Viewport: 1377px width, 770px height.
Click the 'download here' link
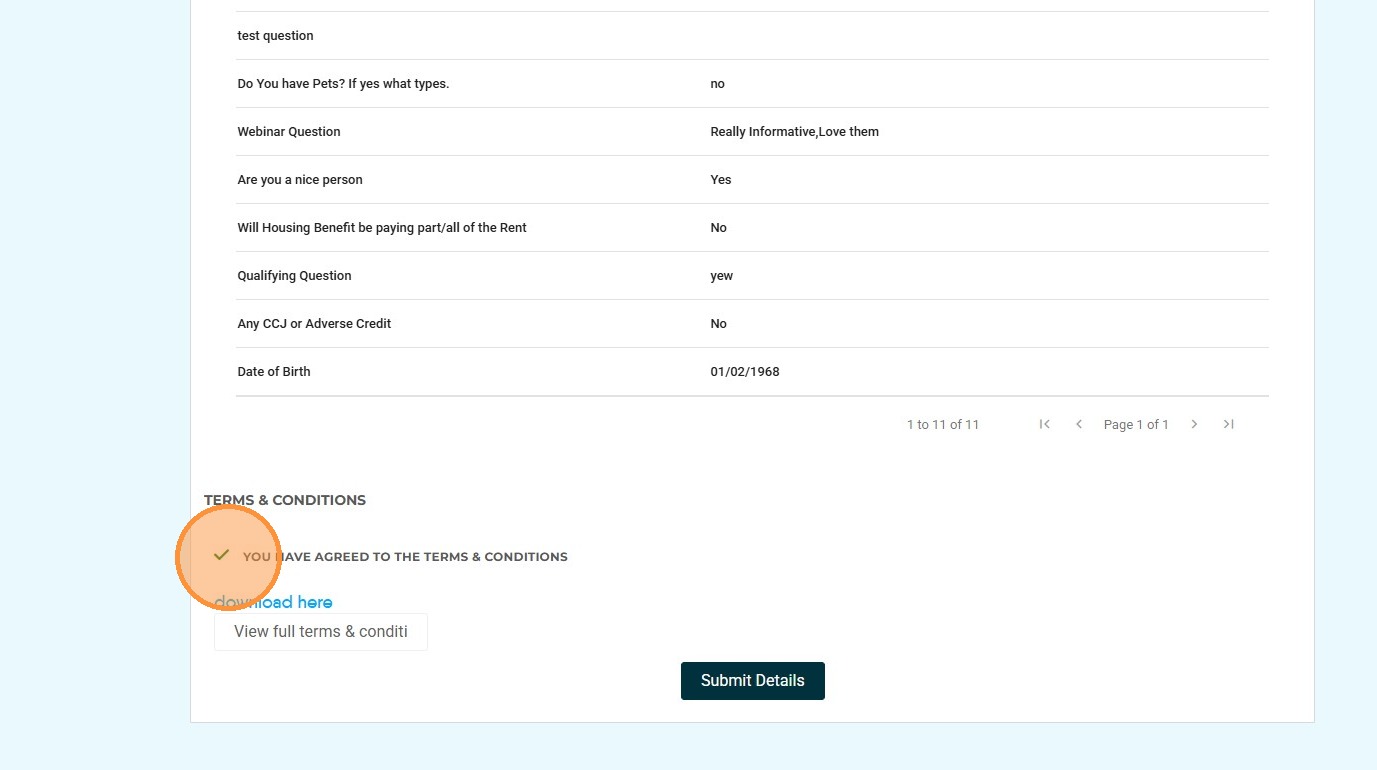(273, 602)
